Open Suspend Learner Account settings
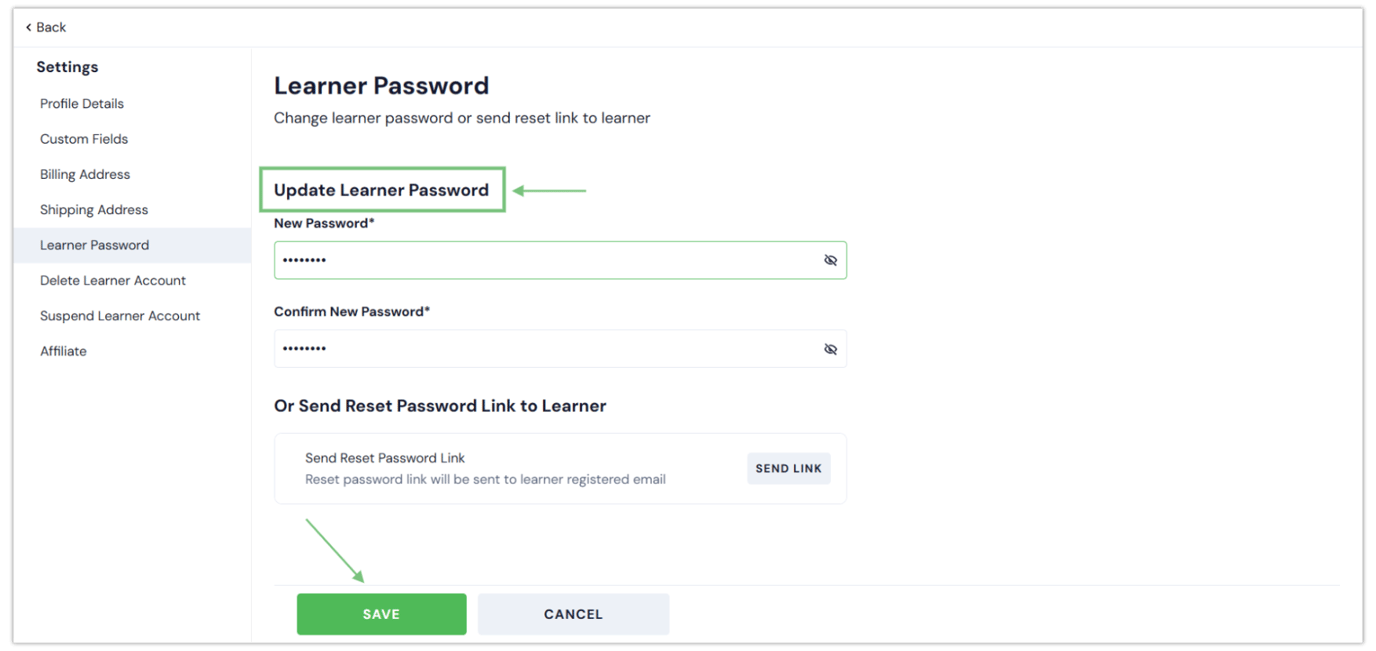 [x=120, y=315]
